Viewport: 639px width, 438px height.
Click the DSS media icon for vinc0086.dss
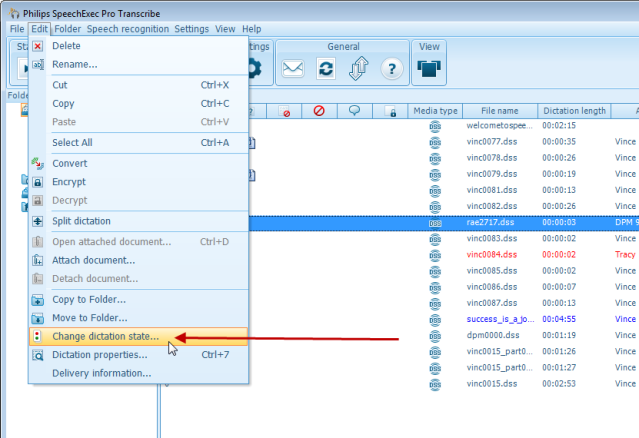point(435,288)
